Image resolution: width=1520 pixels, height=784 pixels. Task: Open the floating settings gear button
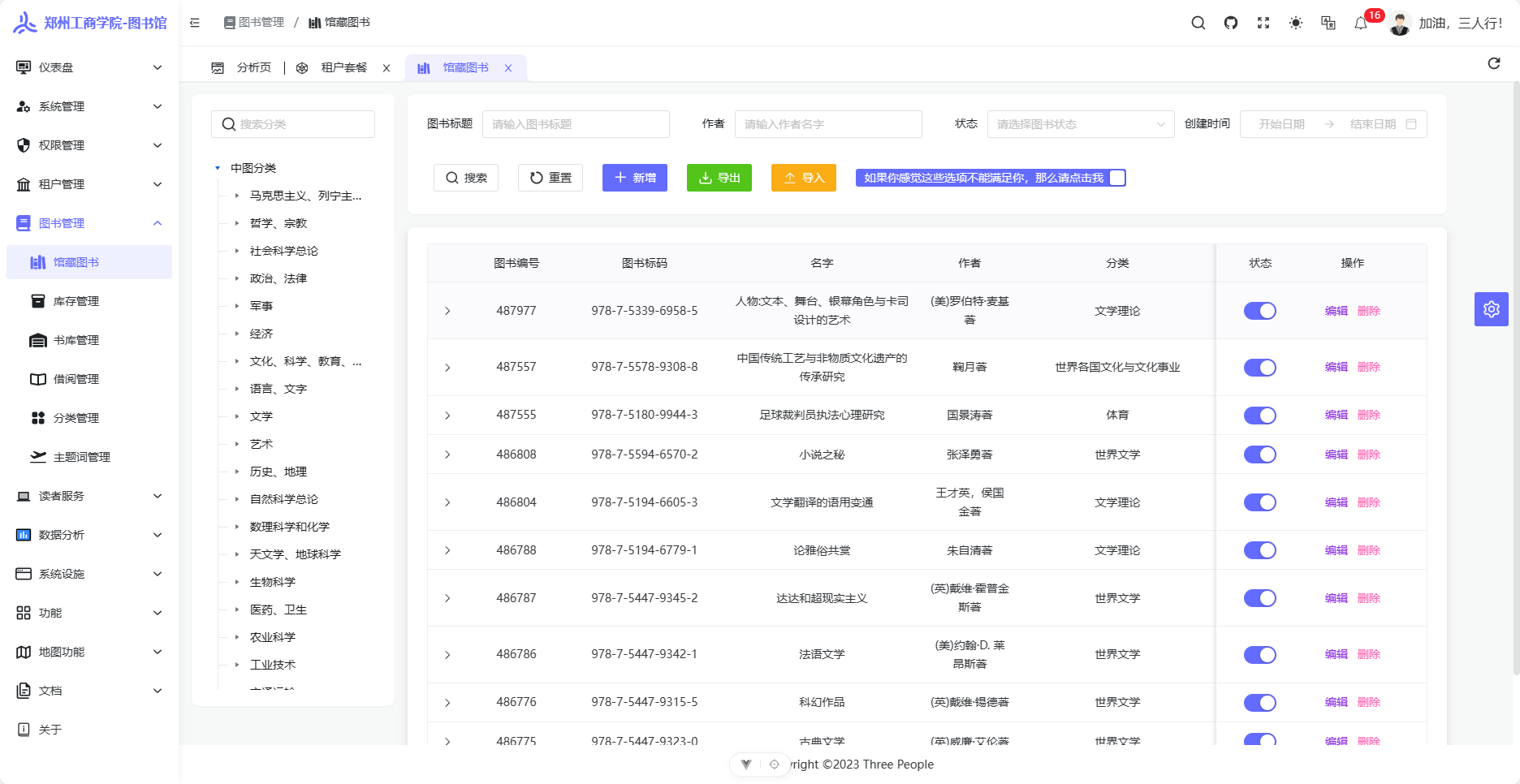(1492, 309)
